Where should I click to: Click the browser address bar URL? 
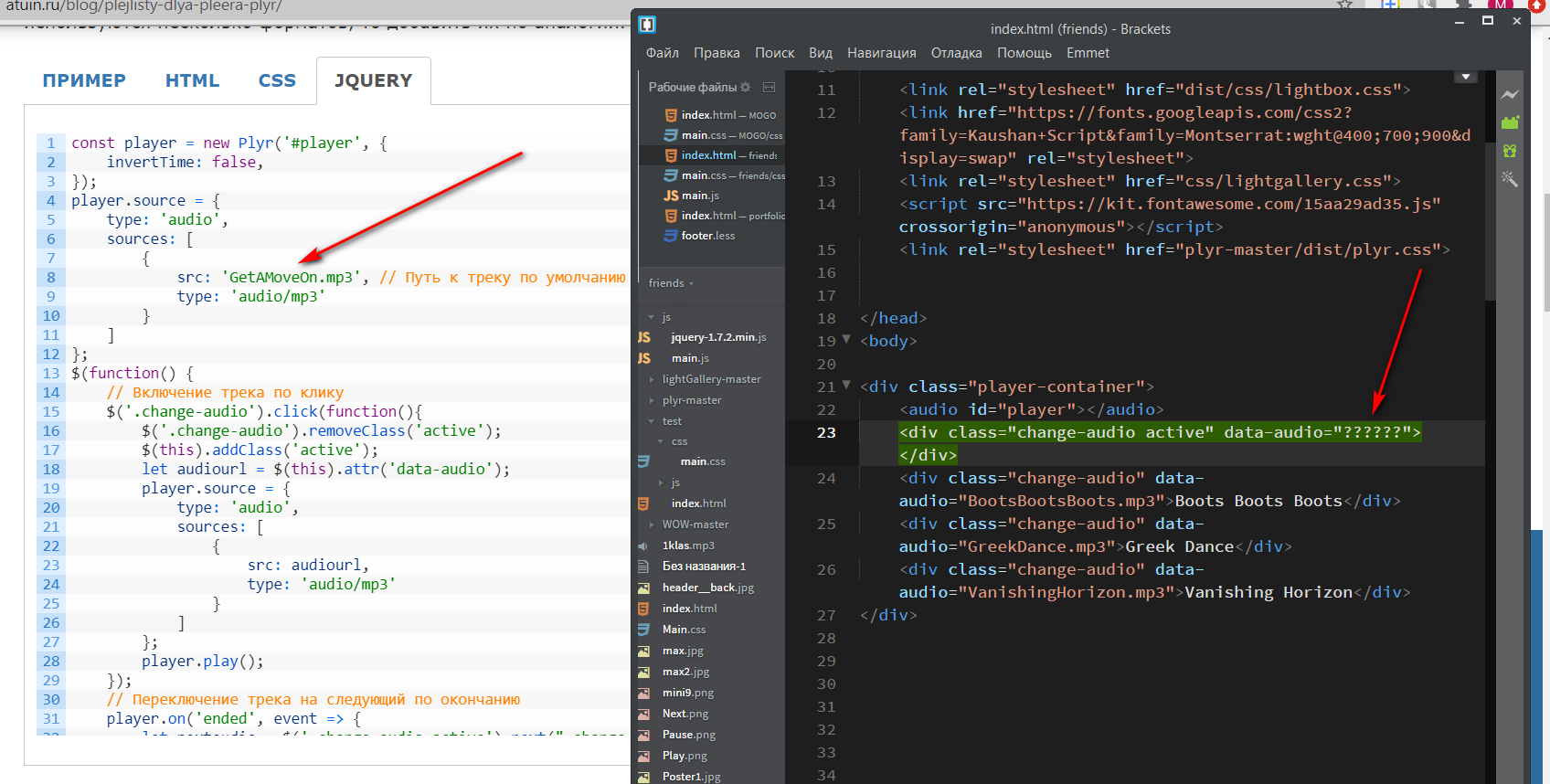144,6
